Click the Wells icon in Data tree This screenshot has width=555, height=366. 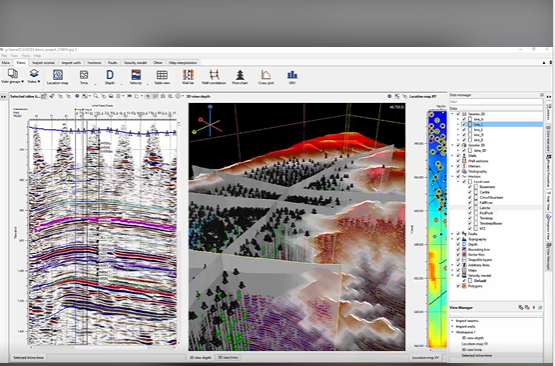pos(464,156)
